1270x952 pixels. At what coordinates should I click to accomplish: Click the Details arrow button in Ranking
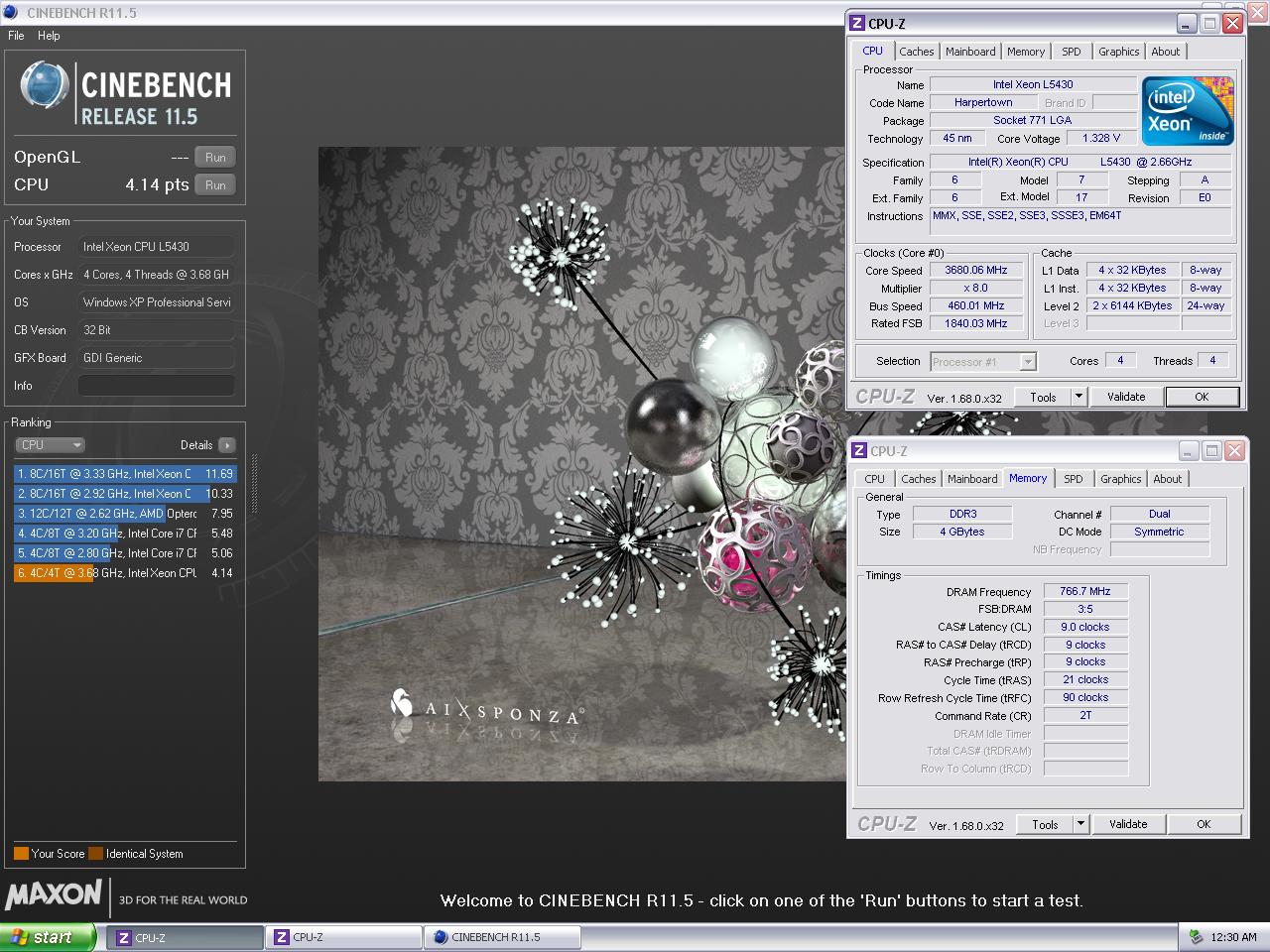point(227,445)
